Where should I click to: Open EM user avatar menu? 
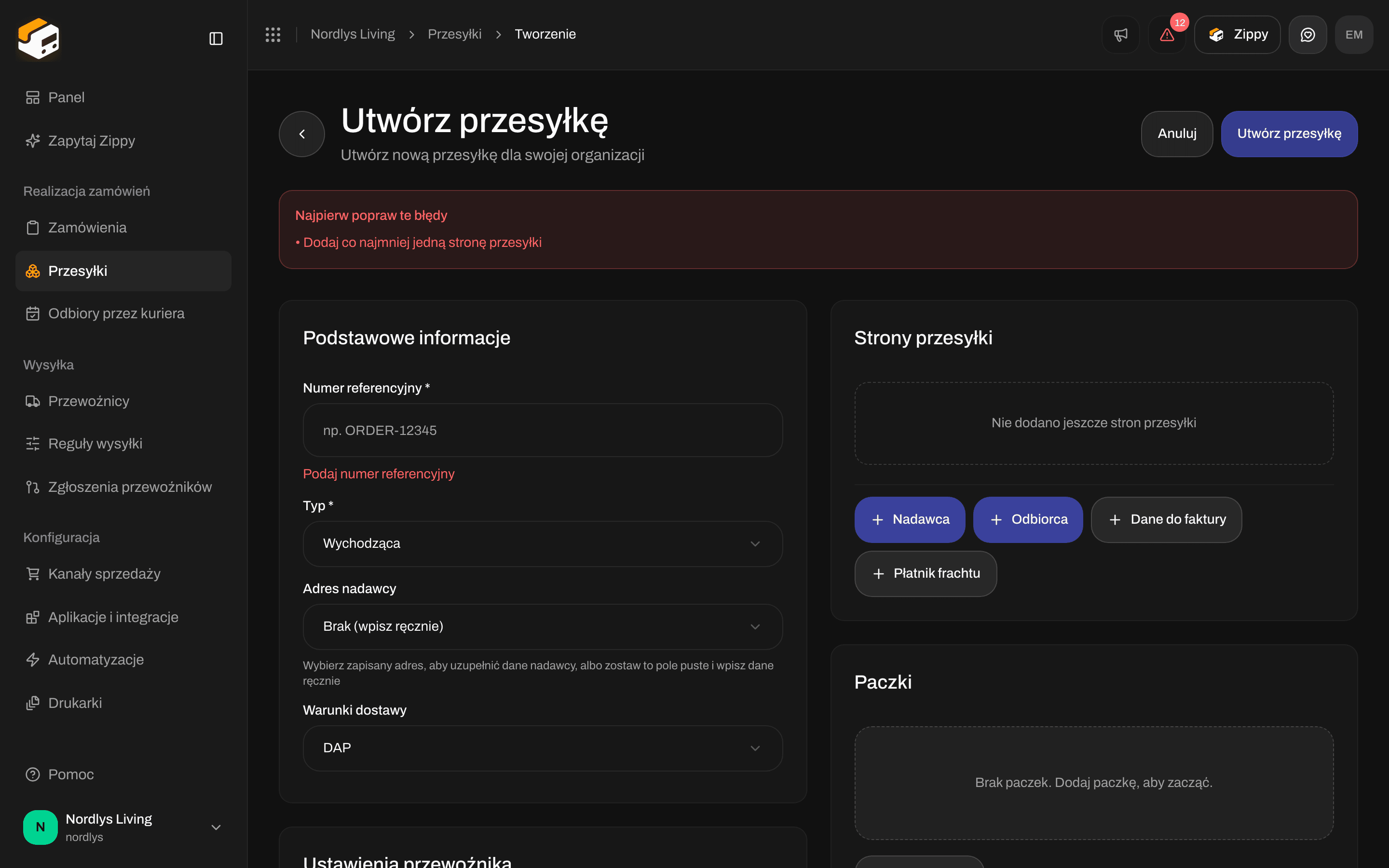[x=1354, y=34]
